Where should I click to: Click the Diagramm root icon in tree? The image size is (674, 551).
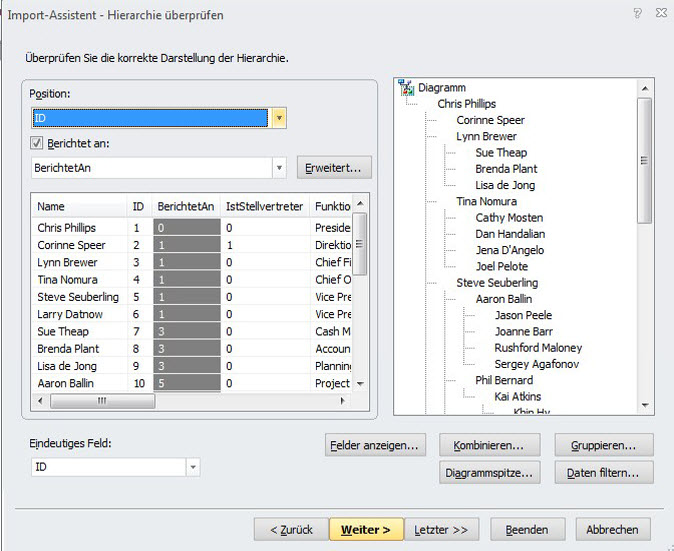(405, 87)
